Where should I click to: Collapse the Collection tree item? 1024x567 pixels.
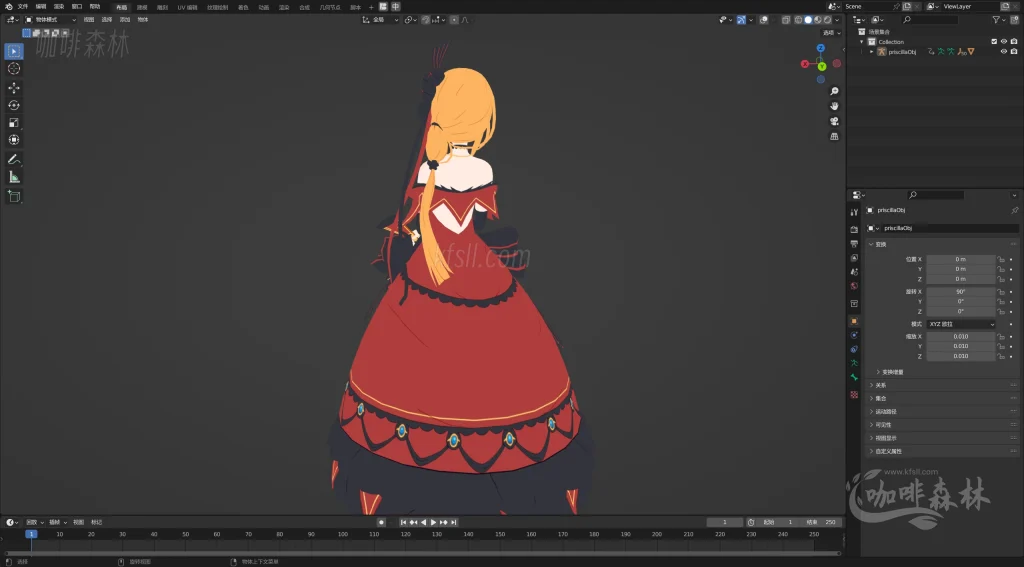click(x=862, y=42)
